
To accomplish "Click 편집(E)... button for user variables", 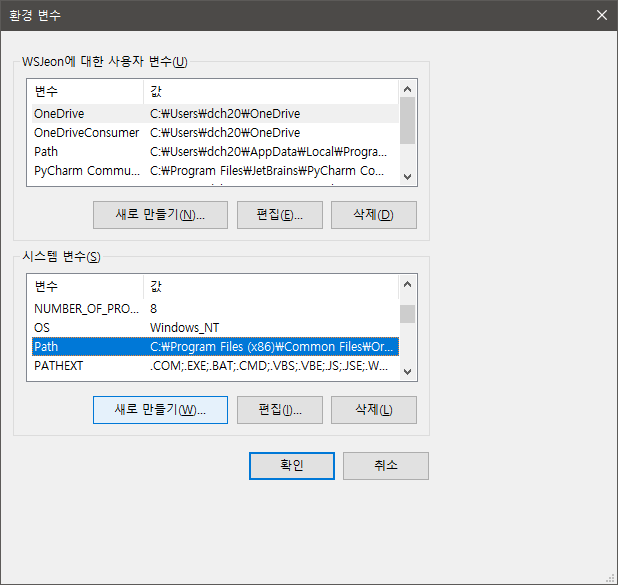I will coord(280,215).
